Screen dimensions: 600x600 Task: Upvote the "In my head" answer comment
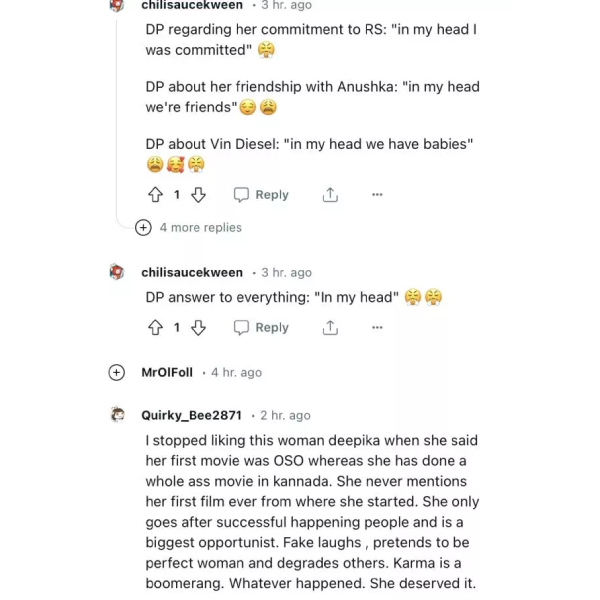coord(155,327)
